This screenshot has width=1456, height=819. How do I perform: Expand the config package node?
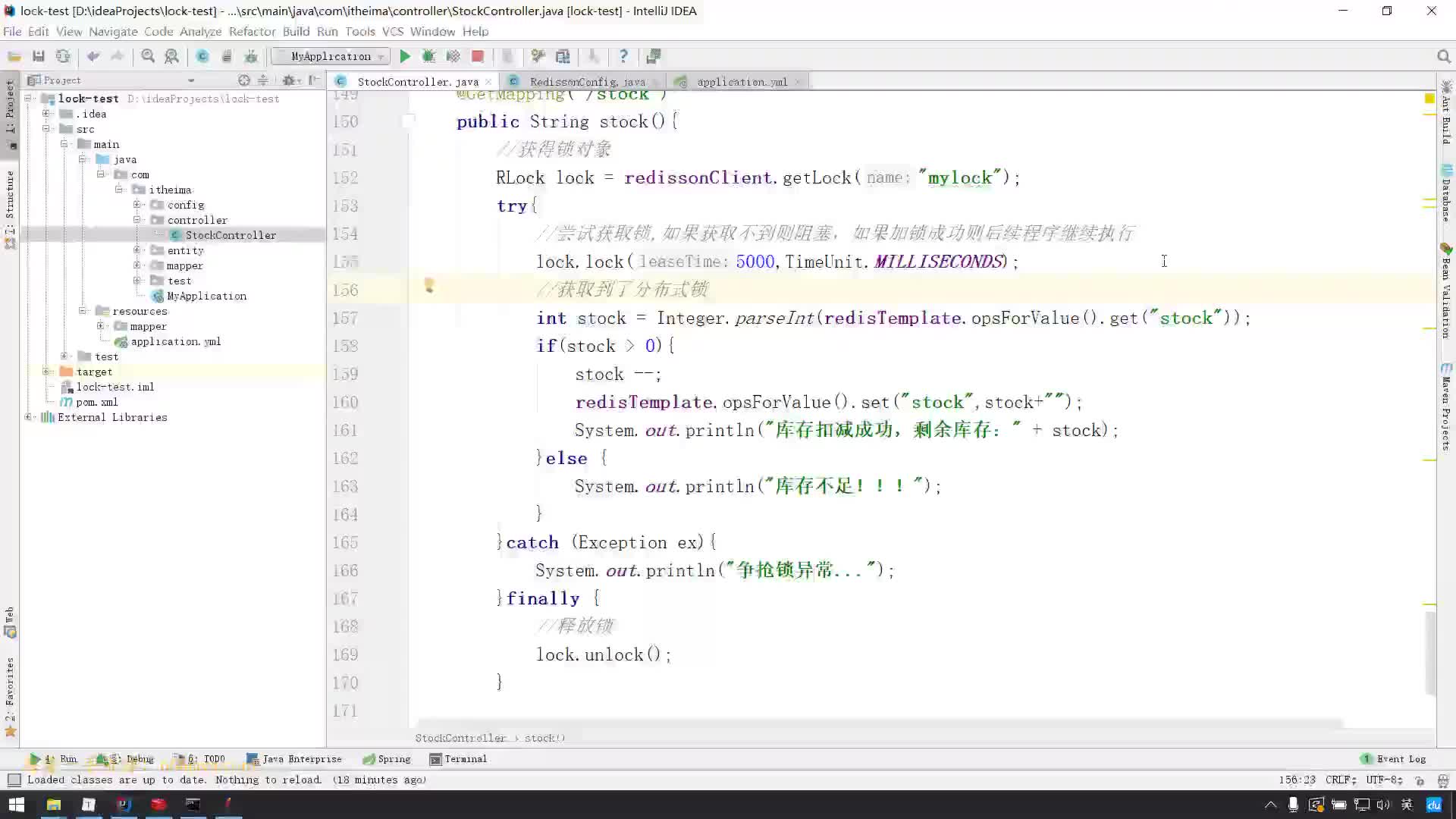pos(137,205)
